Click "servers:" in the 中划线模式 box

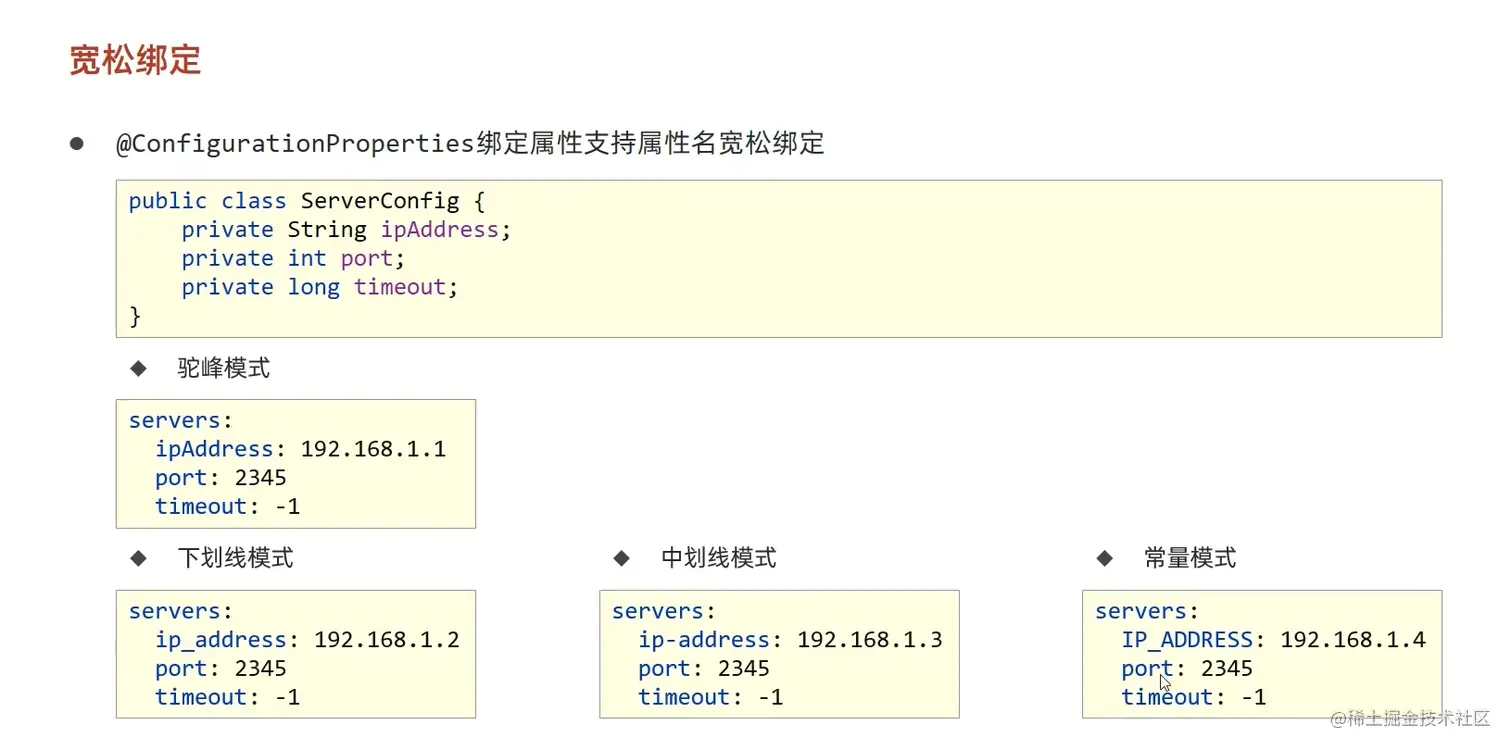coord(663,611)
